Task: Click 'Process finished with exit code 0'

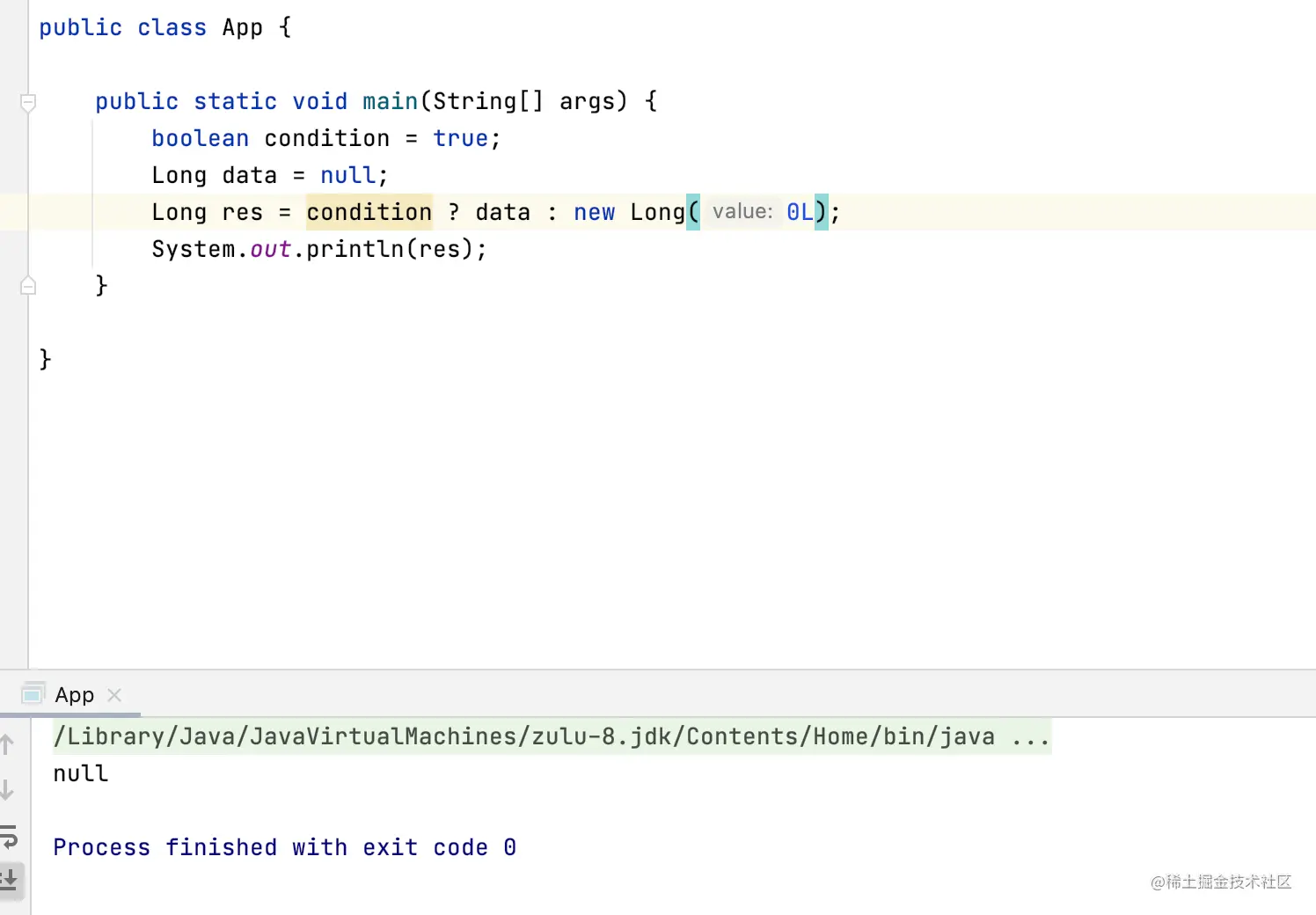Action: [x=285, y=847]
